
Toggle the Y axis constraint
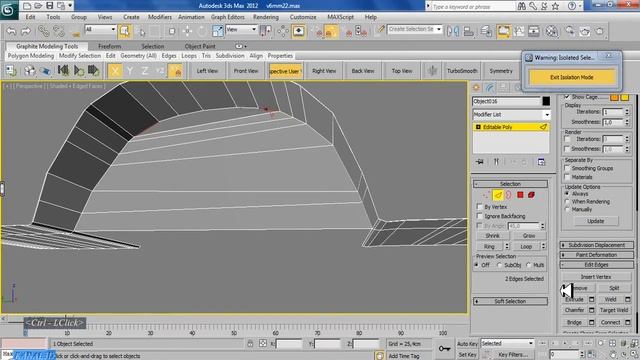coord(130,71)
